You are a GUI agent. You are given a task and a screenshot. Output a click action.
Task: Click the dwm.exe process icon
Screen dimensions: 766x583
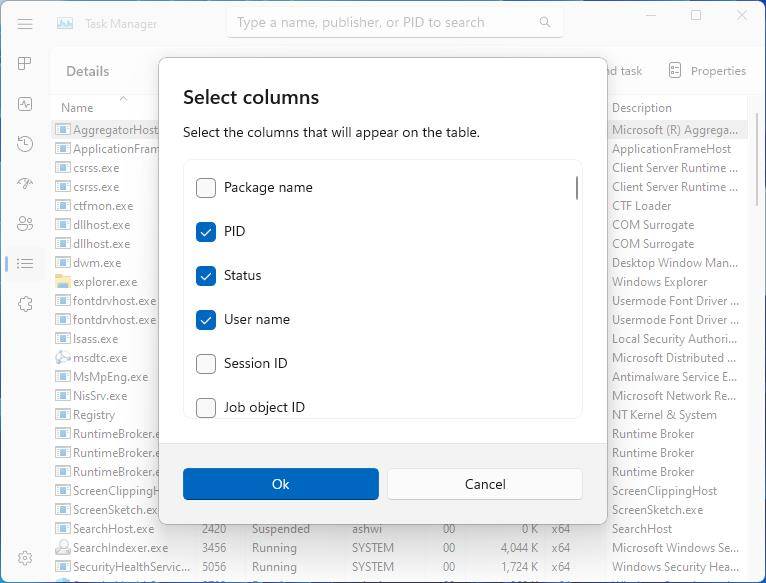(x=63, y=262)
